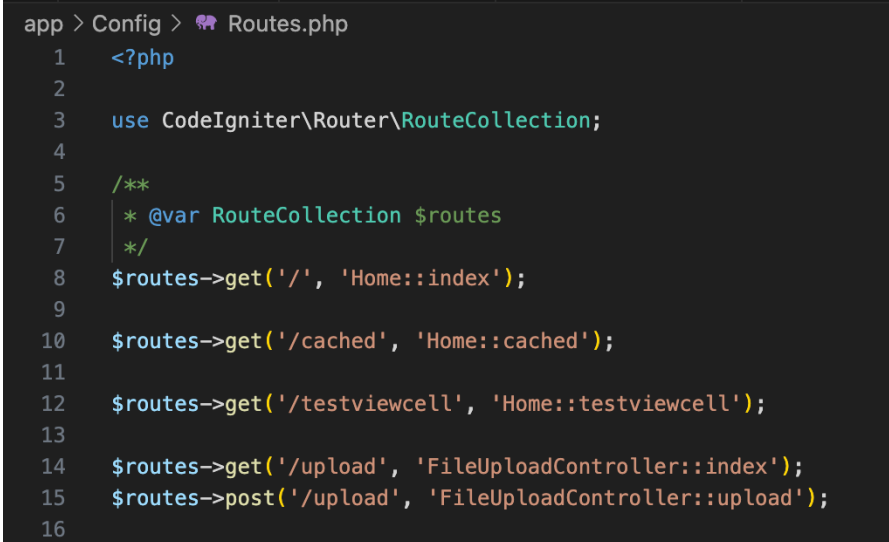This screenshot has height=542, width=889.
Task: Click the post method call on line 15
Action: coord(249,498)
